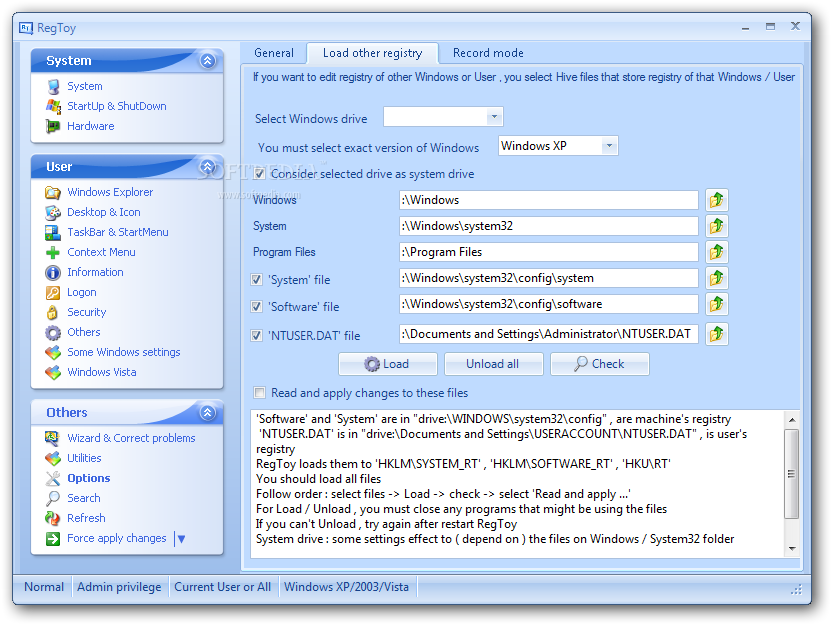This screenshot has height=625, width=832.
Task: Click the Security padlock icon
Action: click(53, 312)
